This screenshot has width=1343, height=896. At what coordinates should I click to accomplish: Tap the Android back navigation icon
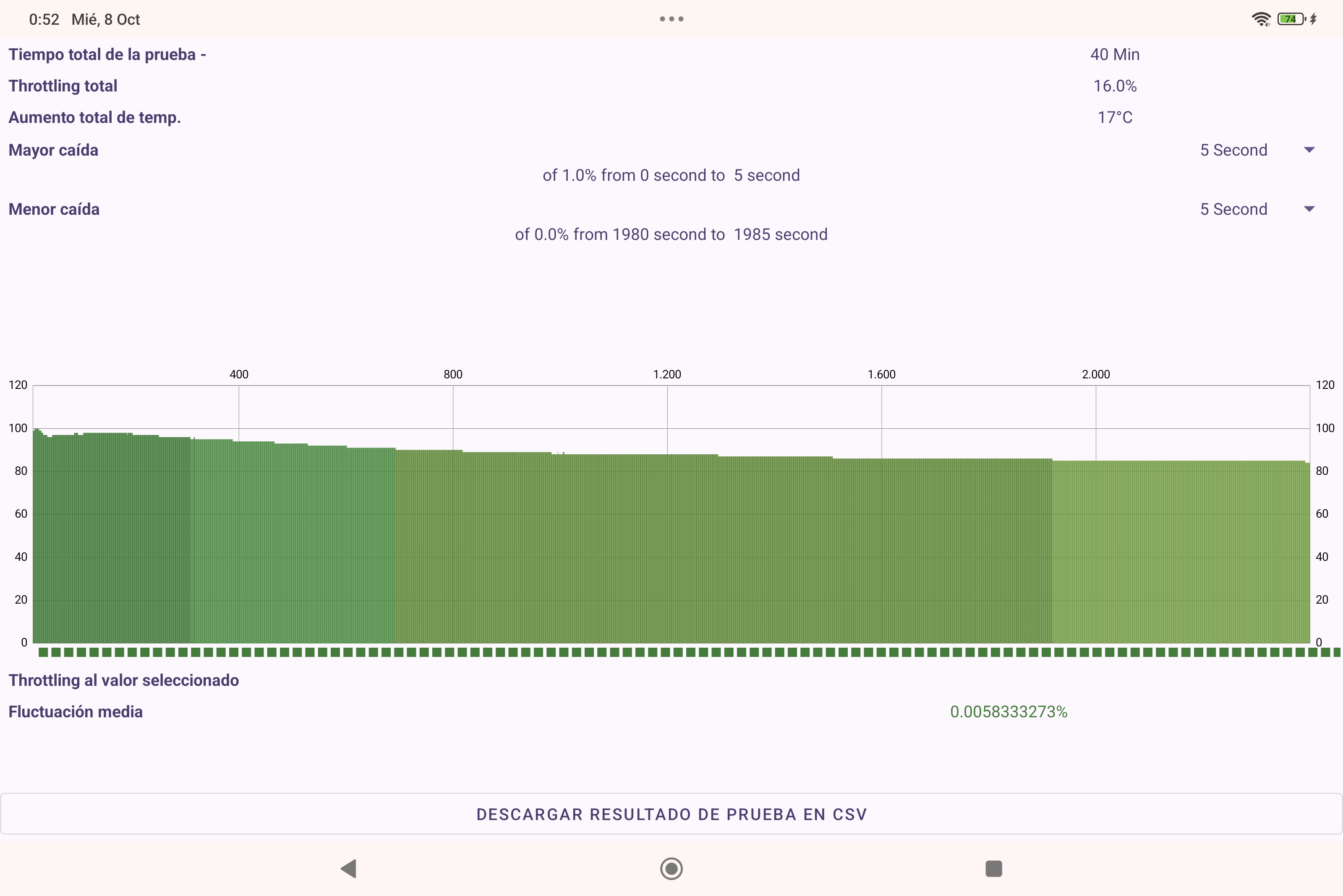coord(349,869)
